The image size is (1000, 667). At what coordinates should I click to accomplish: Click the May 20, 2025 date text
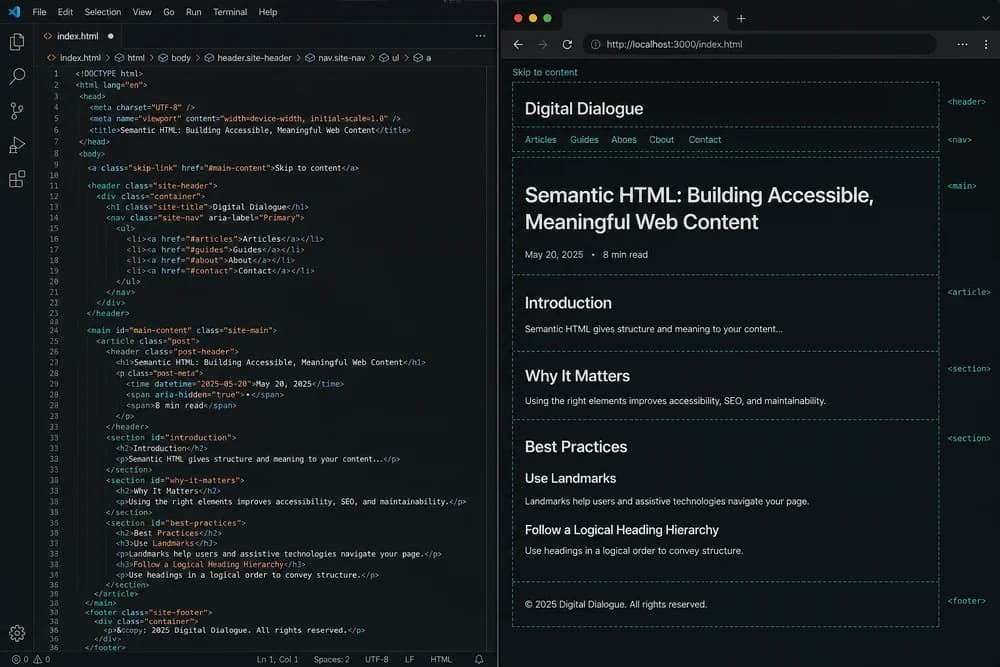554,254
